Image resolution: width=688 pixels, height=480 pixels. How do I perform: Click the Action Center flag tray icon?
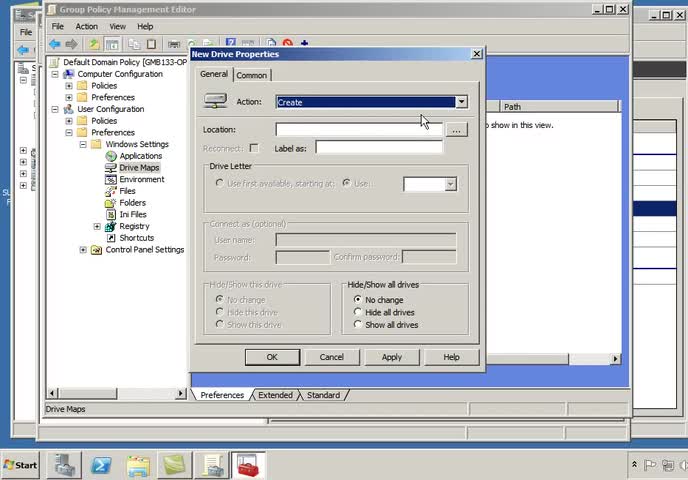click(x=650, y=465)
